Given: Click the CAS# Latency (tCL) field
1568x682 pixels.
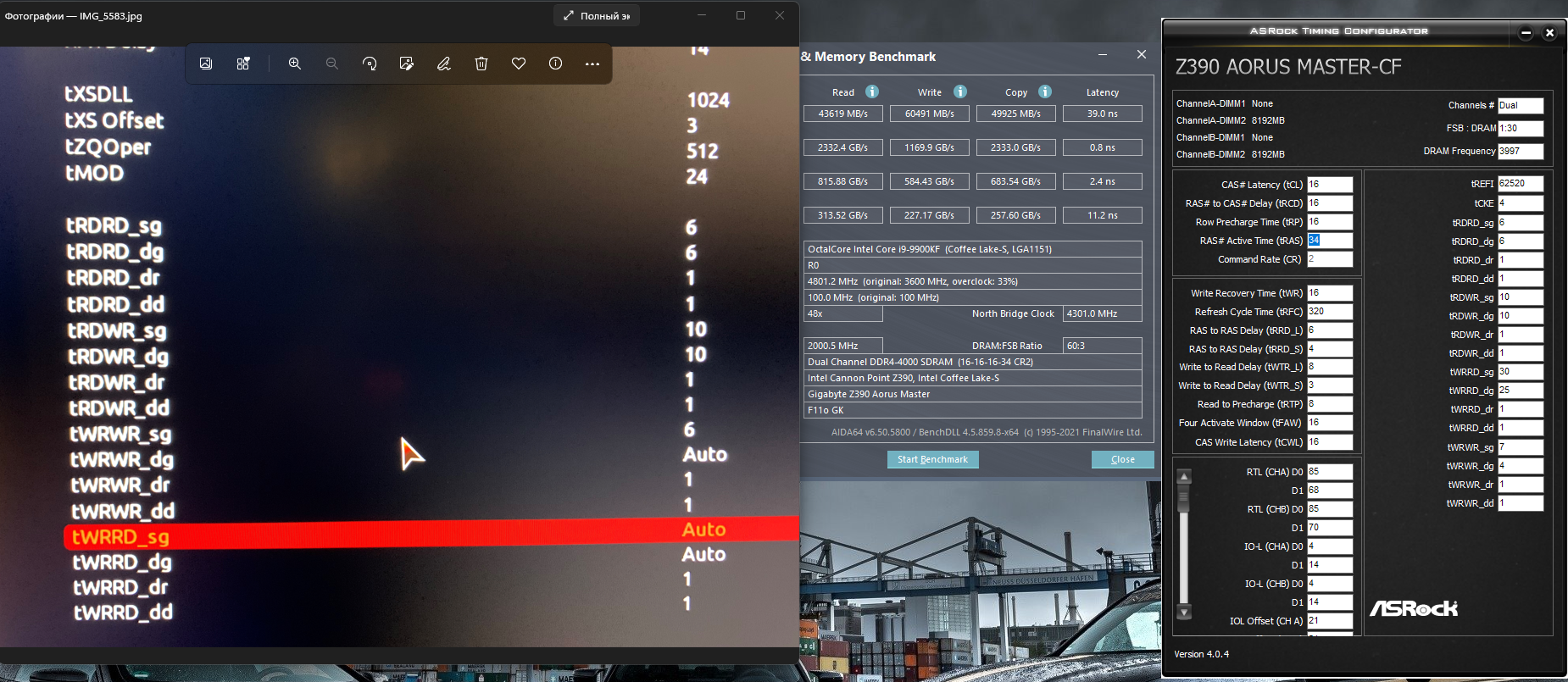Looking at the screenshot, I should pos(1330,185).
